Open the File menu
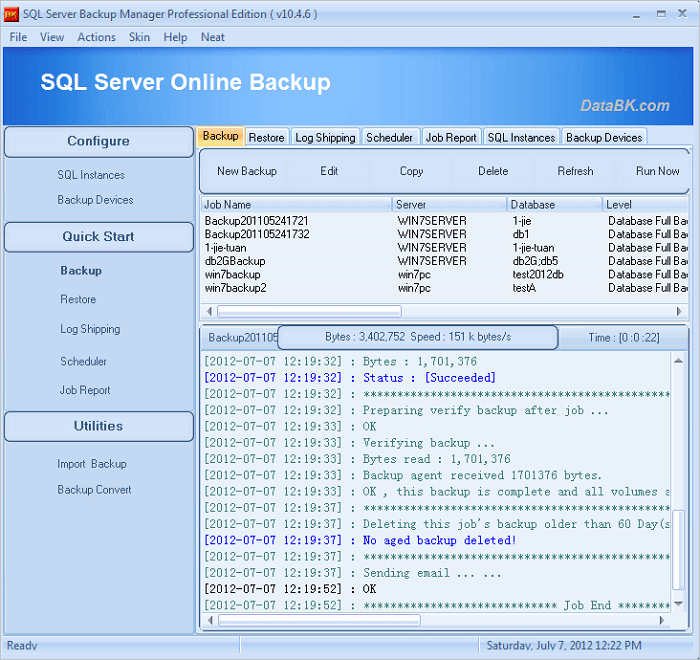 point(18,37)
